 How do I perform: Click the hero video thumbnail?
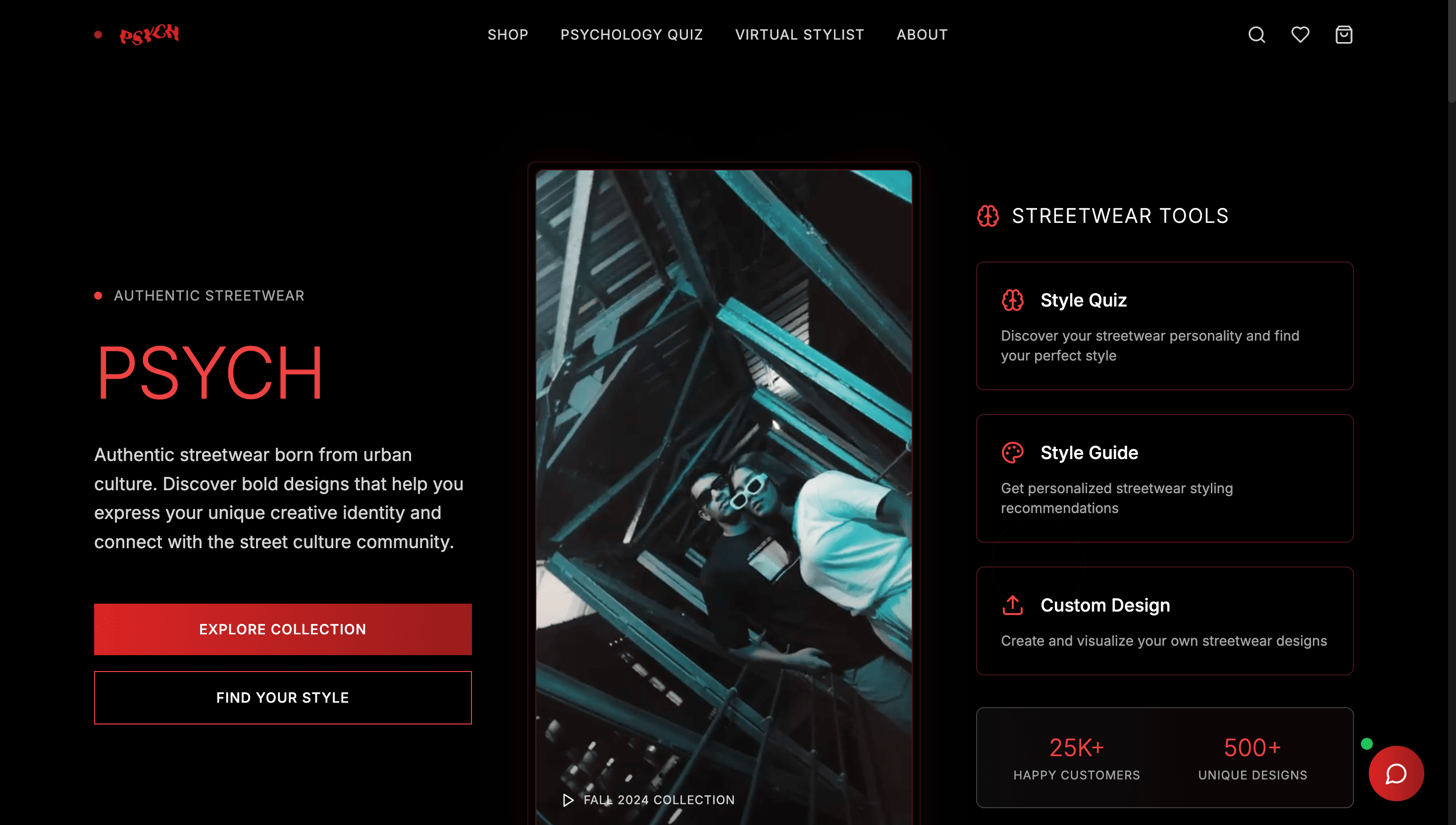coord(724,497)
